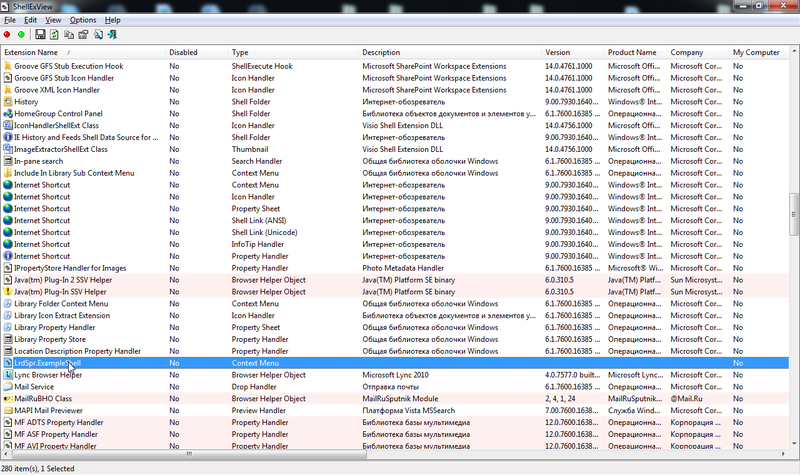
Task: Click the Shell Link (Unicode) type cell
Action: tap(264, 232)
